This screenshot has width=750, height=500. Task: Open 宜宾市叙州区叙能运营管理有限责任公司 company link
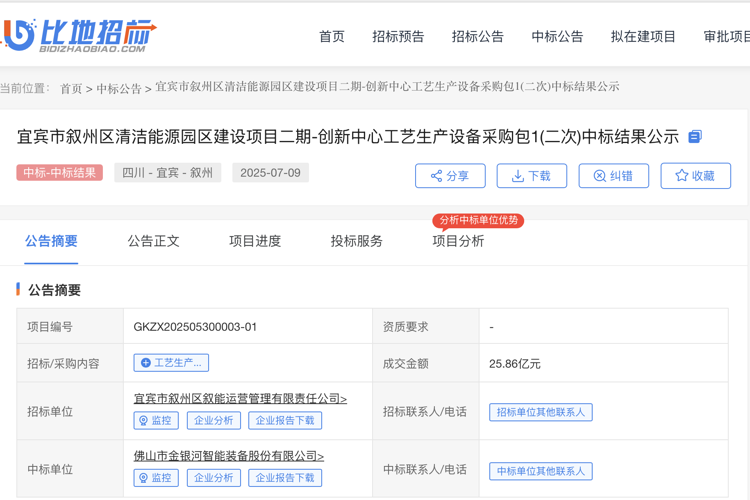[x=240, y=398]
